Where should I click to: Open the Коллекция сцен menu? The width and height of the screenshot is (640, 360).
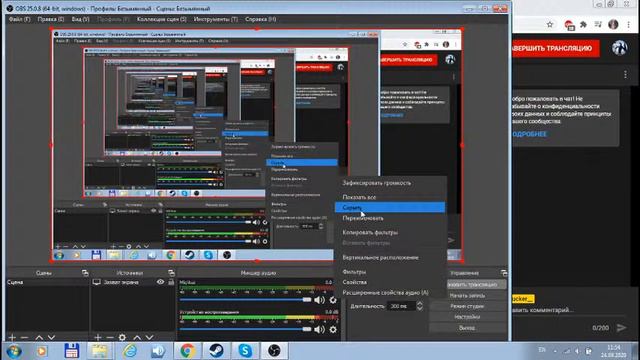(162, 19)
